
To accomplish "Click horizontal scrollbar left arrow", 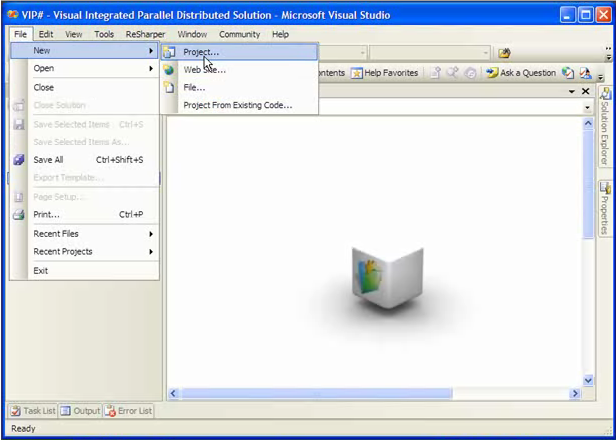I will [174, 393].
